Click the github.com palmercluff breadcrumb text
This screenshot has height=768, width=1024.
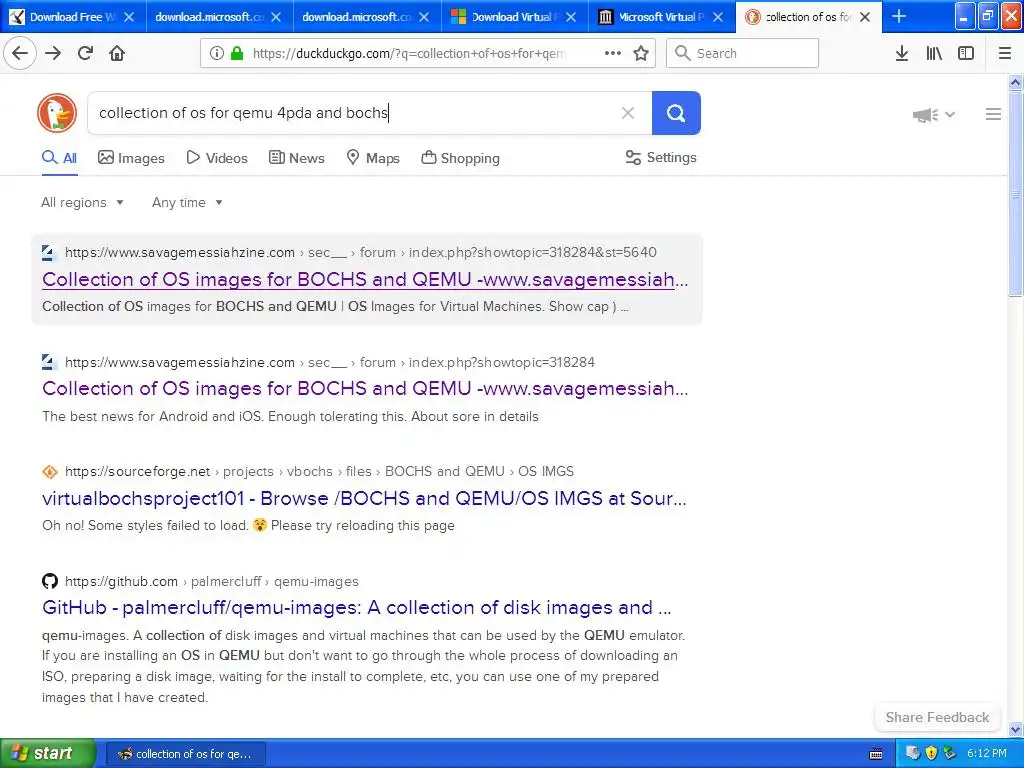pos(212,581)
